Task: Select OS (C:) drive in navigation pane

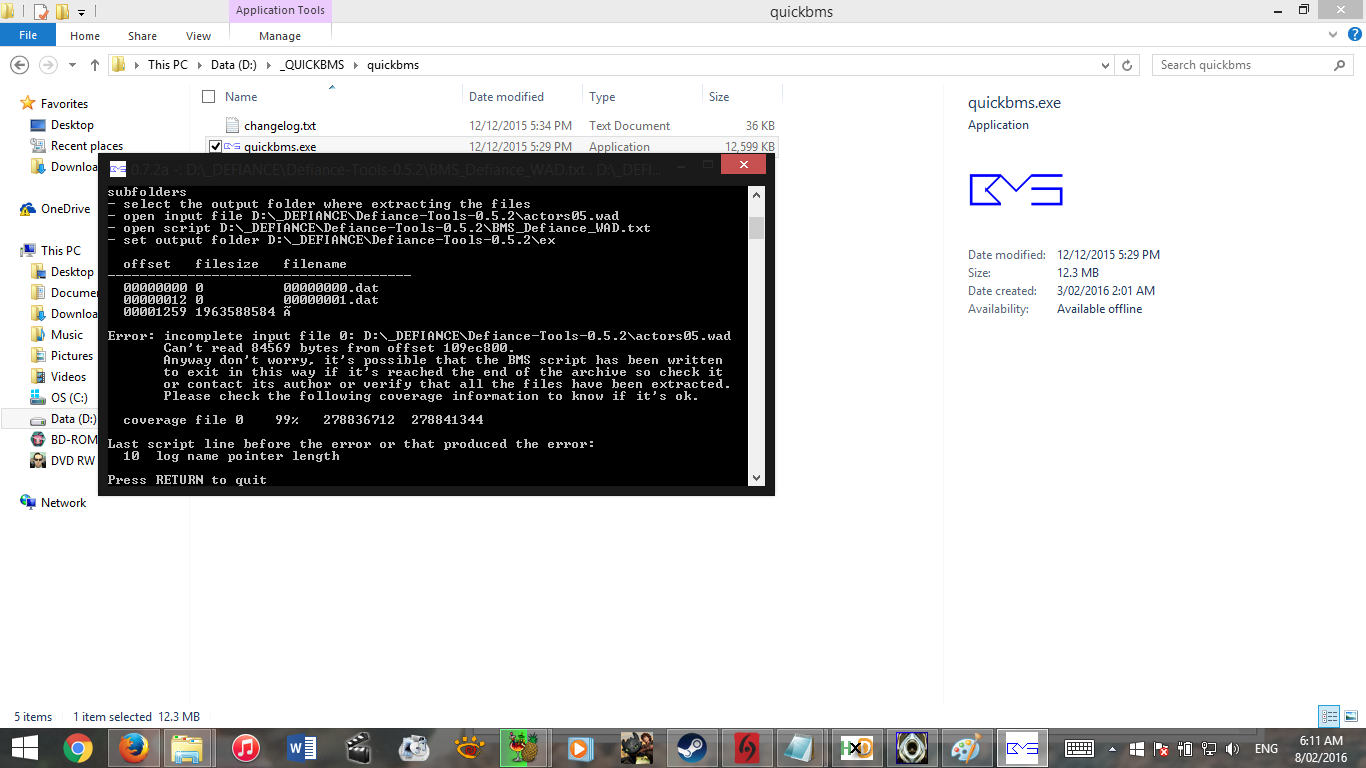Action: (69, 398)
